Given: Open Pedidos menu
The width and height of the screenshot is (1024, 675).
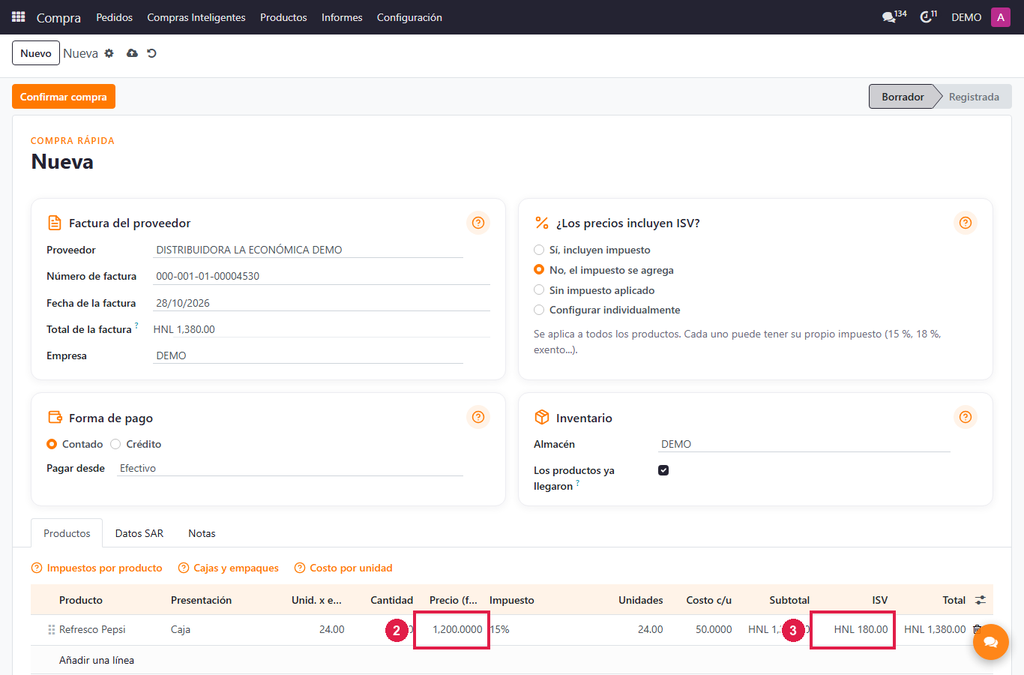Looking at the screenshot, I should tap(114, 17).
